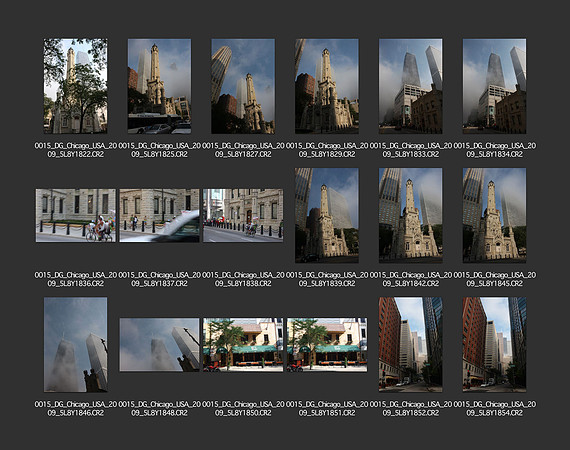
Task: Click filename label ending 5L8Y1822.CR2
Action: tap(76, 150)
